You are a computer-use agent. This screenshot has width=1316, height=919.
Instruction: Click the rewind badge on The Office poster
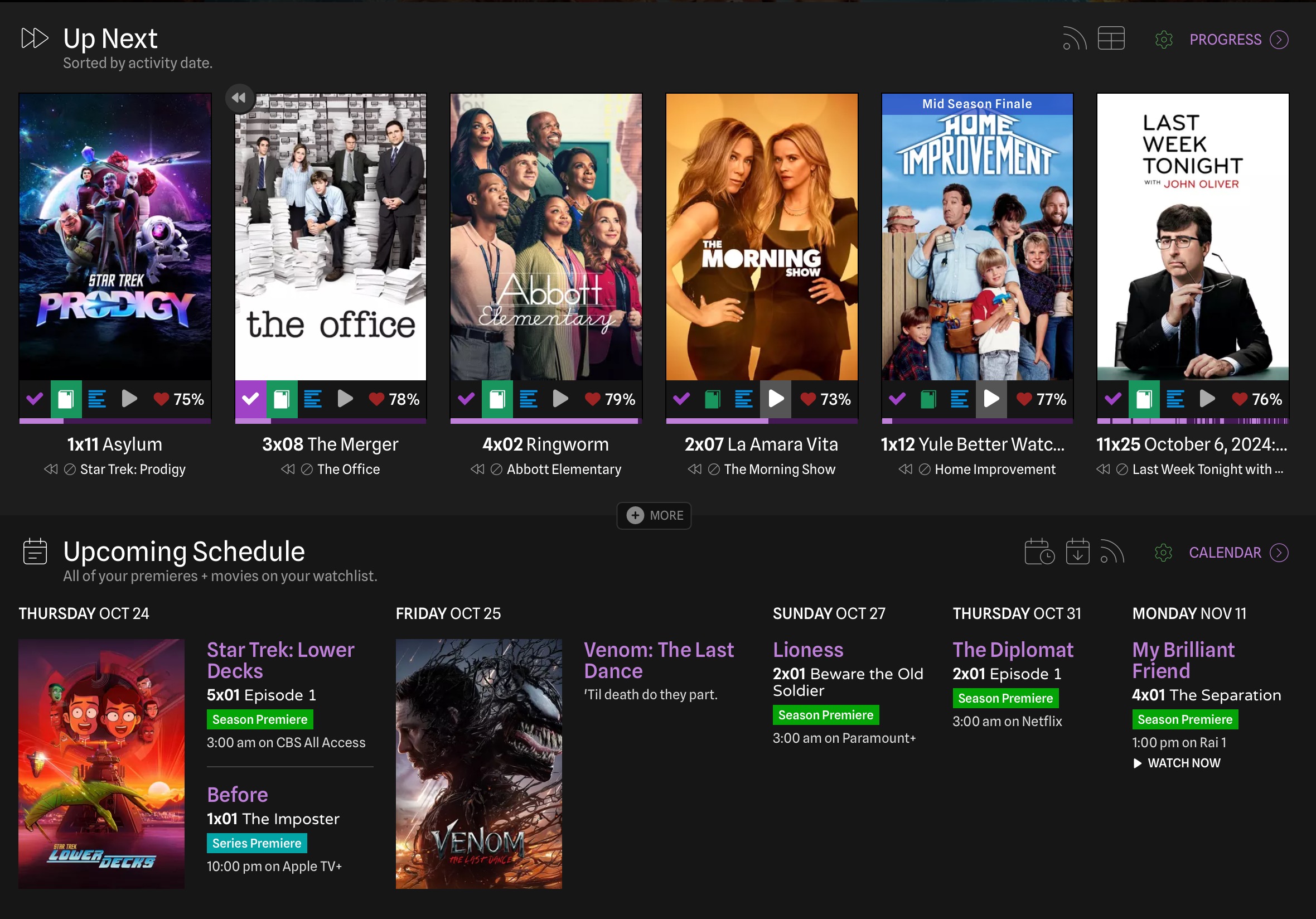pyautogui.click(x=239, y=98)
